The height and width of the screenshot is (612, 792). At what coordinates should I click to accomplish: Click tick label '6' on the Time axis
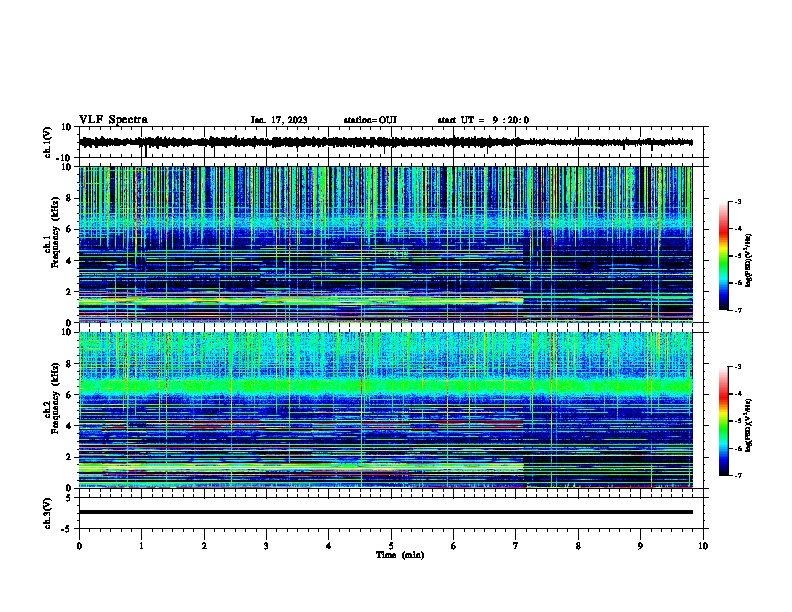(454, 546)
